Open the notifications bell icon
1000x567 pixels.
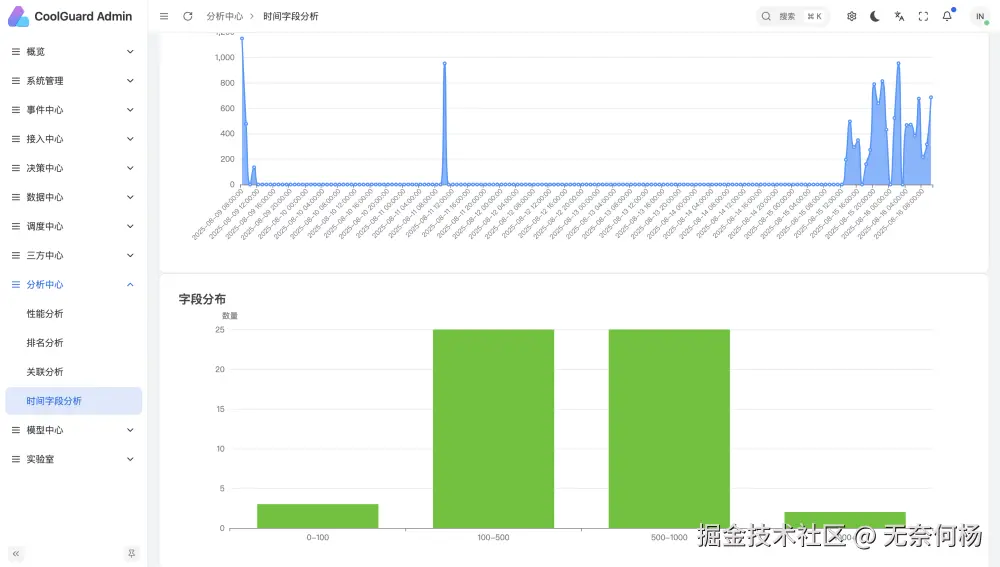point(947,17)
